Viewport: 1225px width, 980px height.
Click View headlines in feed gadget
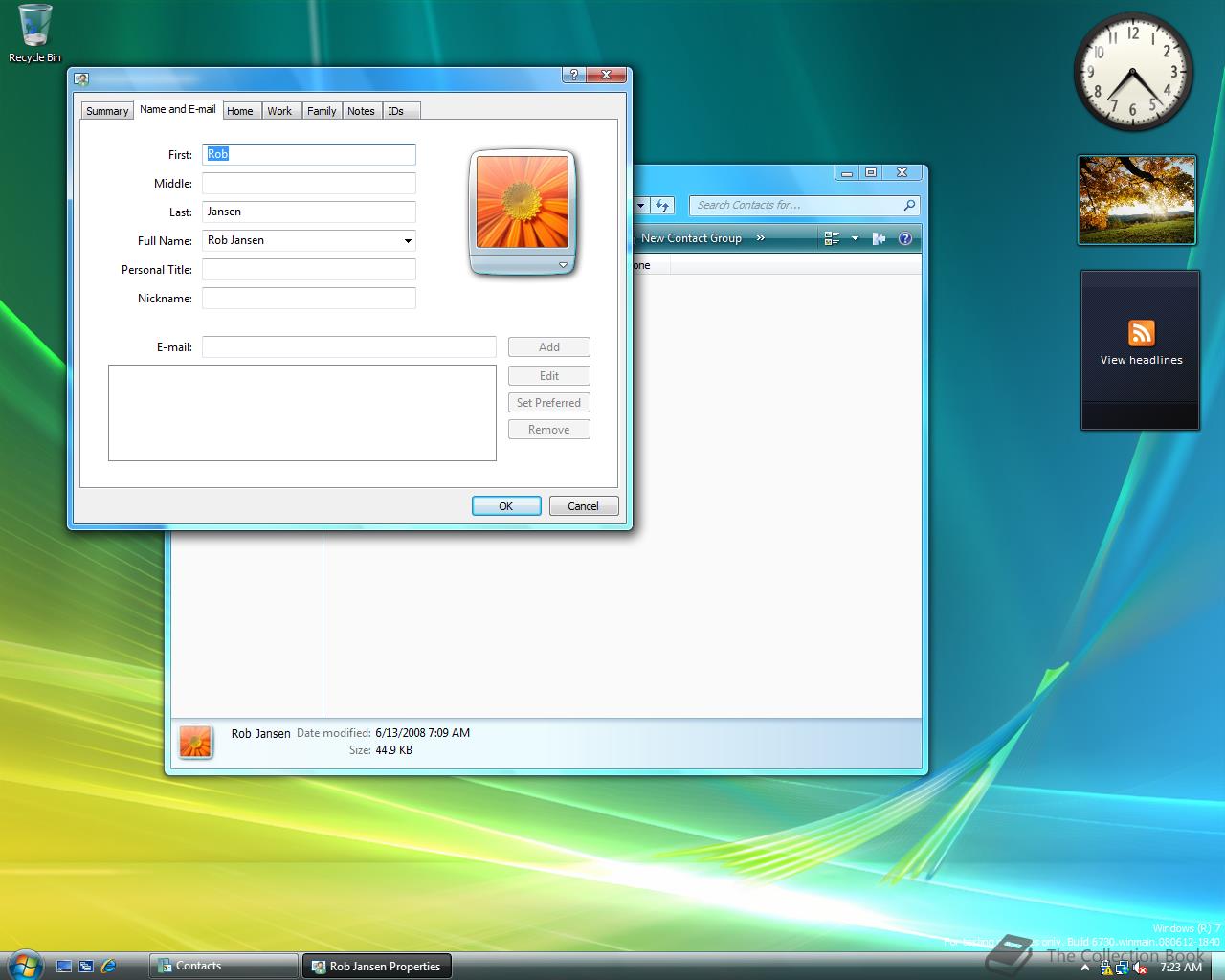[x=1141, y=360]
